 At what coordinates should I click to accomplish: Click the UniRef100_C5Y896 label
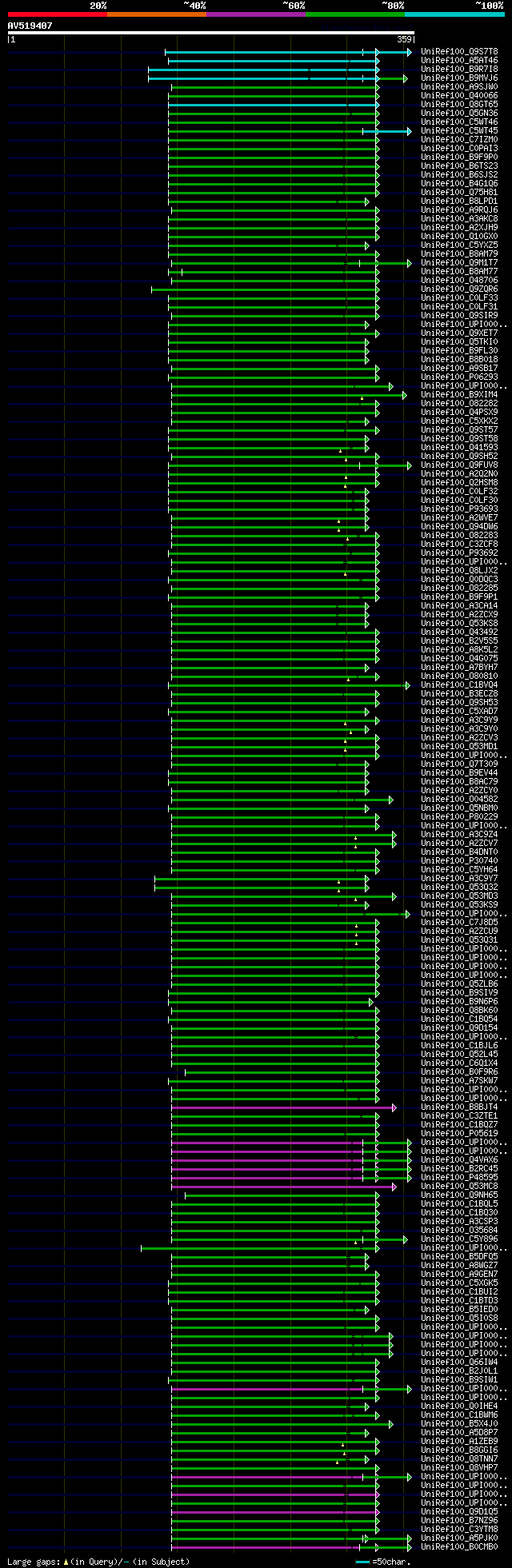(x=459, y=1239)
